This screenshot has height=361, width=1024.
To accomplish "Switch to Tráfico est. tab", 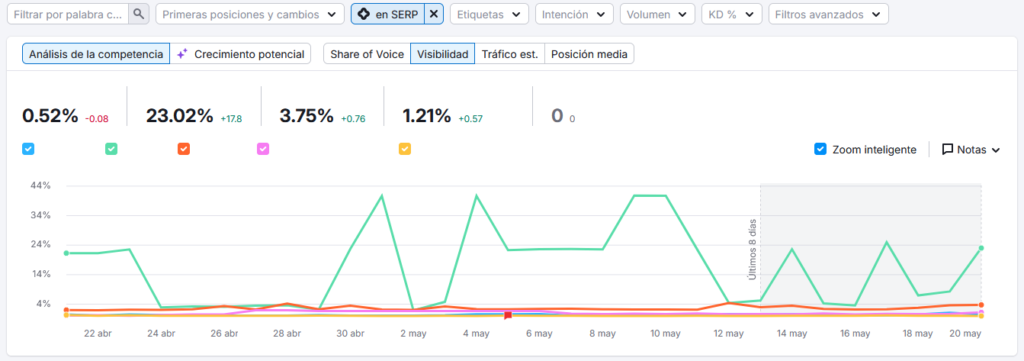I will (x=509, y=54).
